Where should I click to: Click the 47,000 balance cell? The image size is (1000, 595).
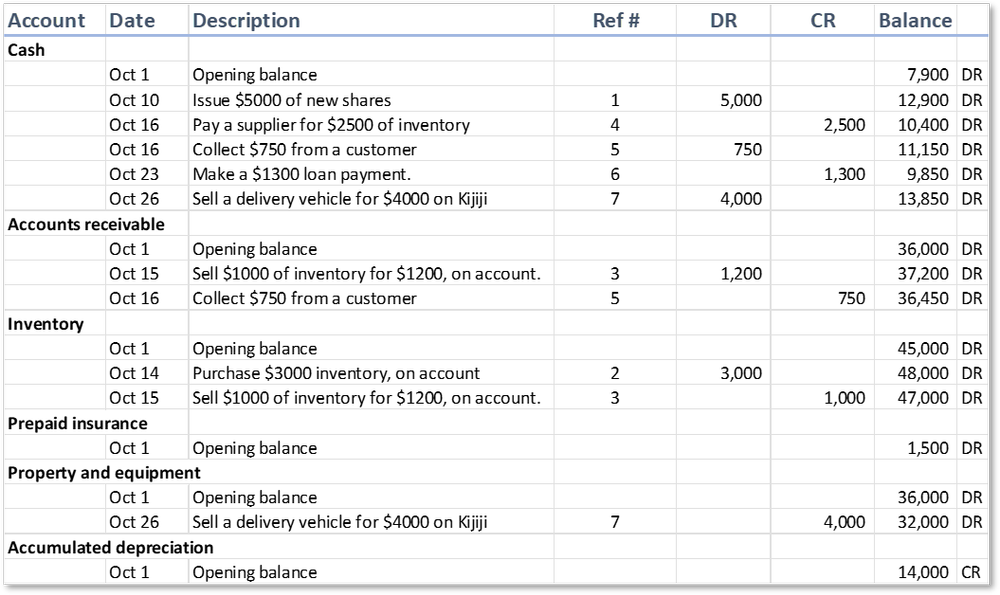pyautogui.click(x=923, y=398)
